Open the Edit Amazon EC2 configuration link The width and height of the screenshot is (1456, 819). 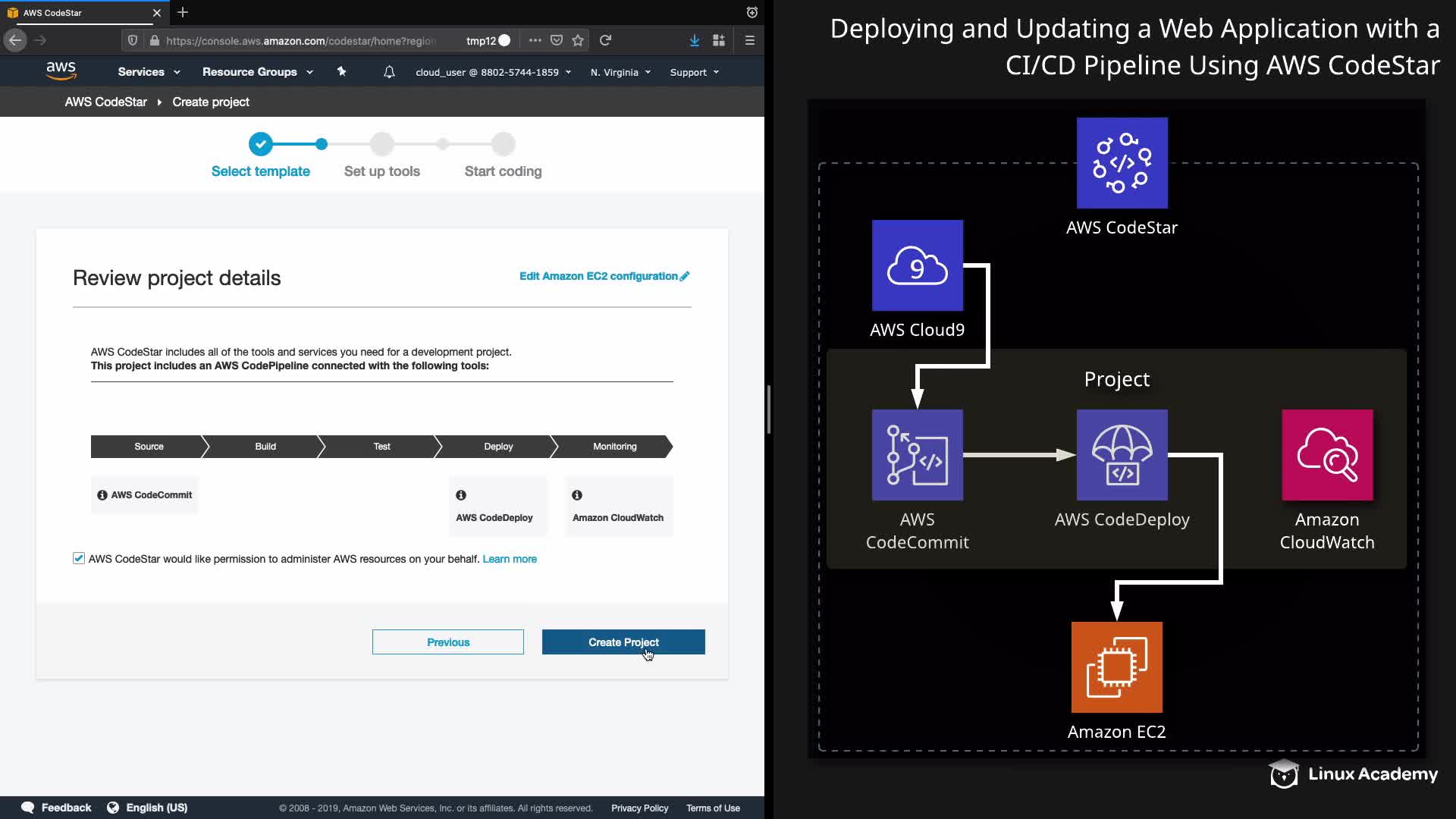(x=604, y=276)
